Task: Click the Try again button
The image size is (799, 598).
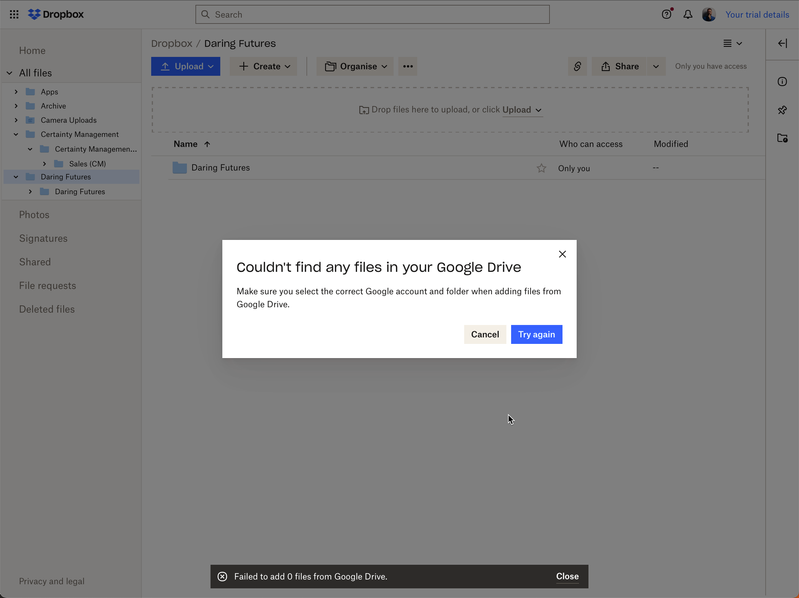Action: pyautogui.click(x=536, y=335)
